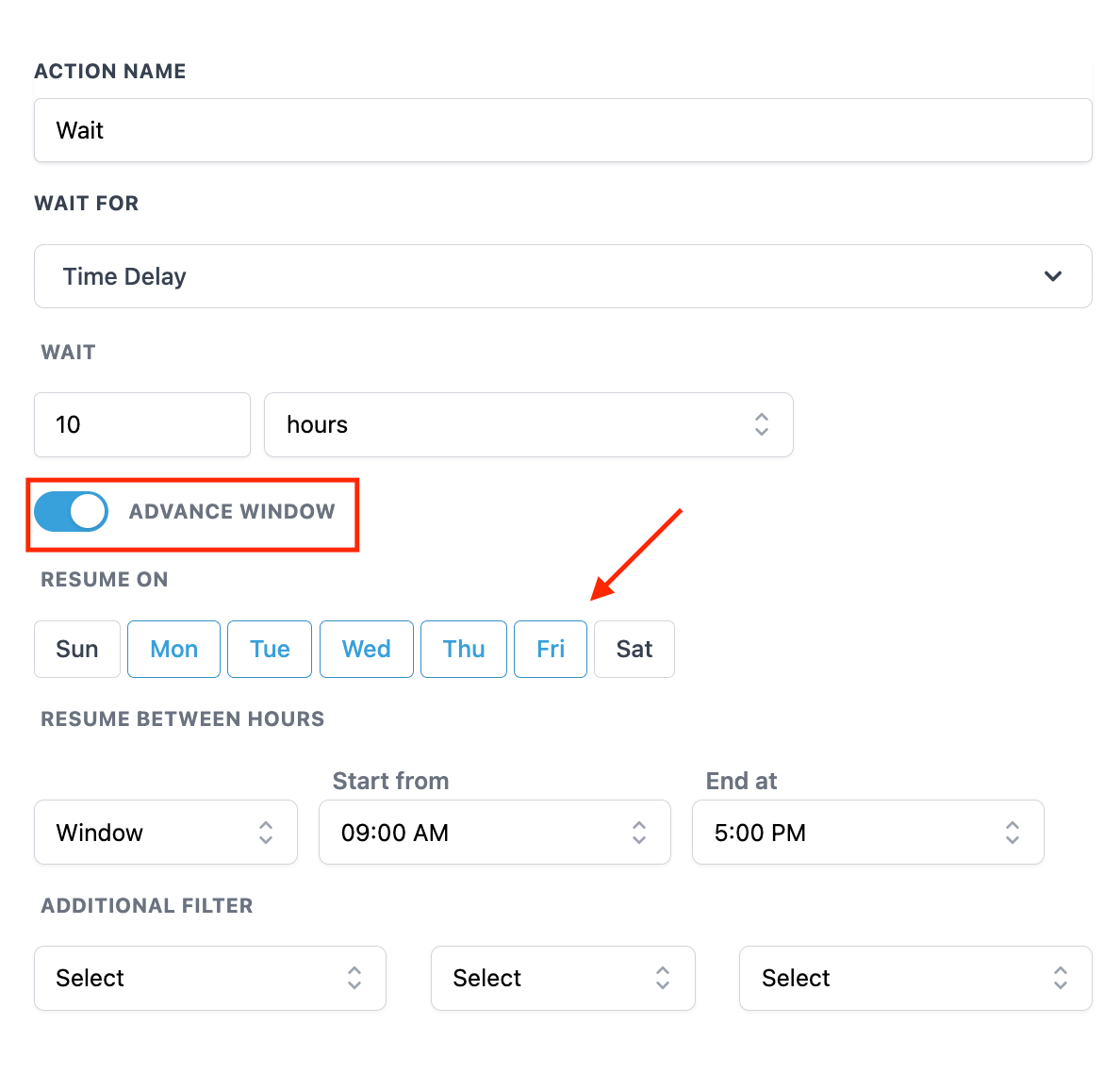Click the Action Name text field
Viewport: 1120px width, 1073px height.
tap(563, 130)
